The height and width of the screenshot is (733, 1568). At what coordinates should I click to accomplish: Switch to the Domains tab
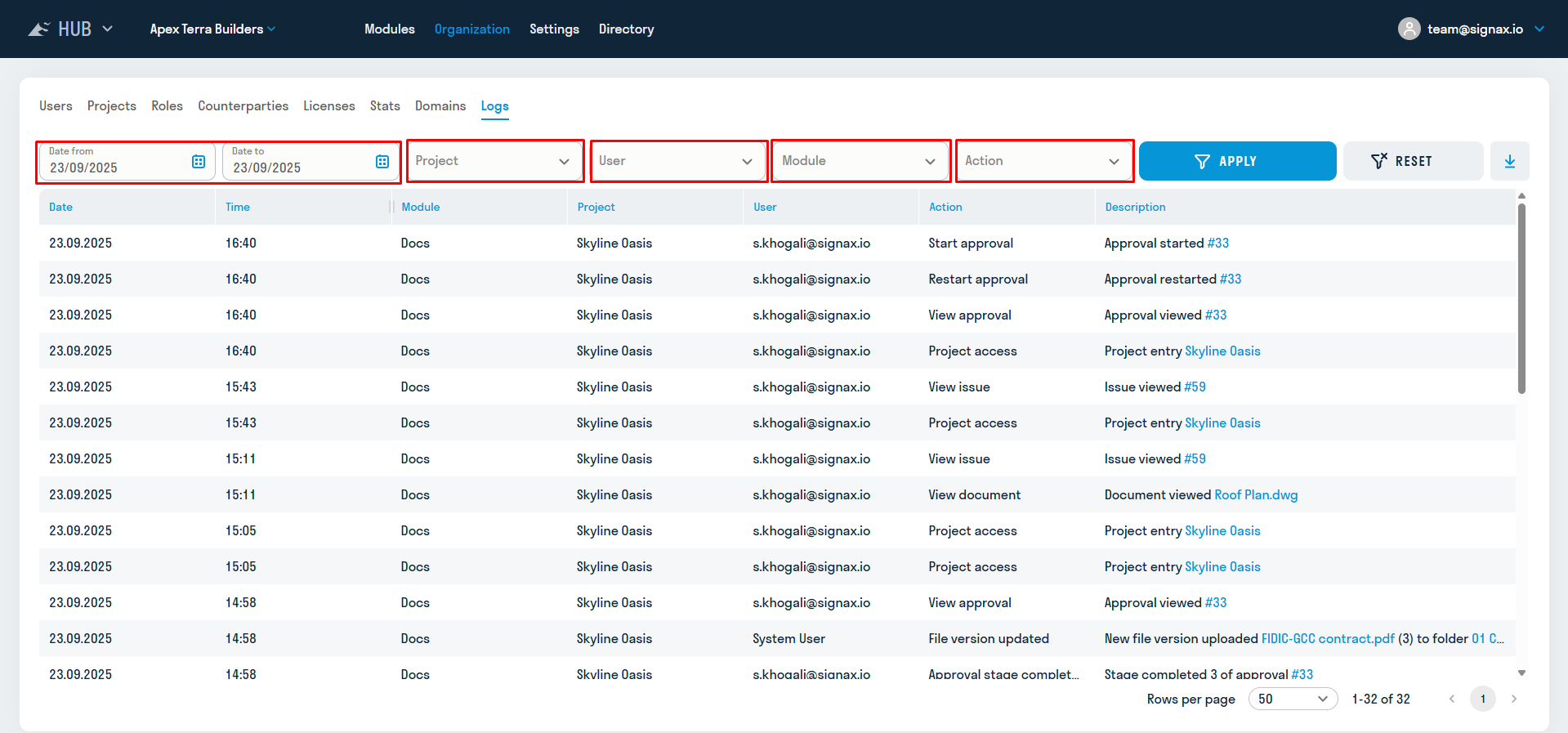440,106
